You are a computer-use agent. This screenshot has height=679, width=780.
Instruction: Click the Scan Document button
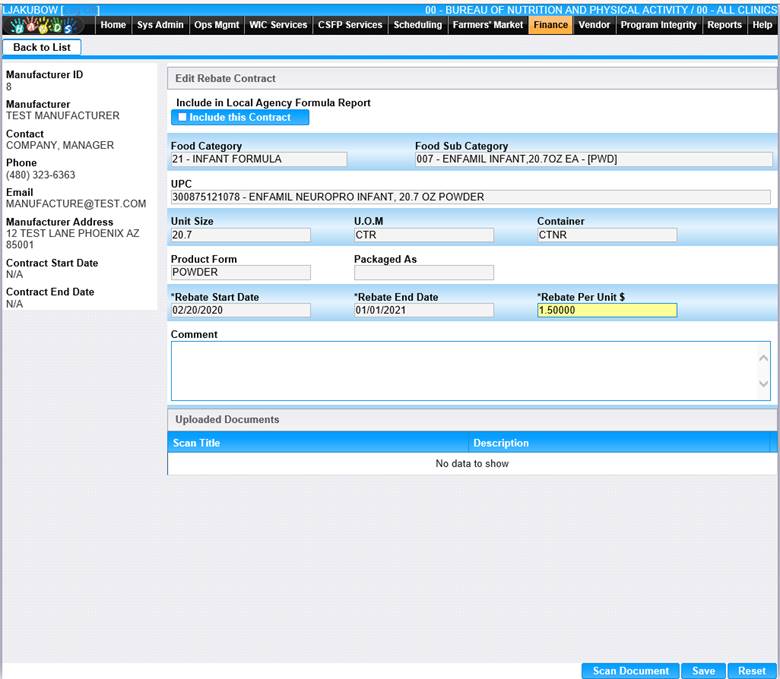631,671
